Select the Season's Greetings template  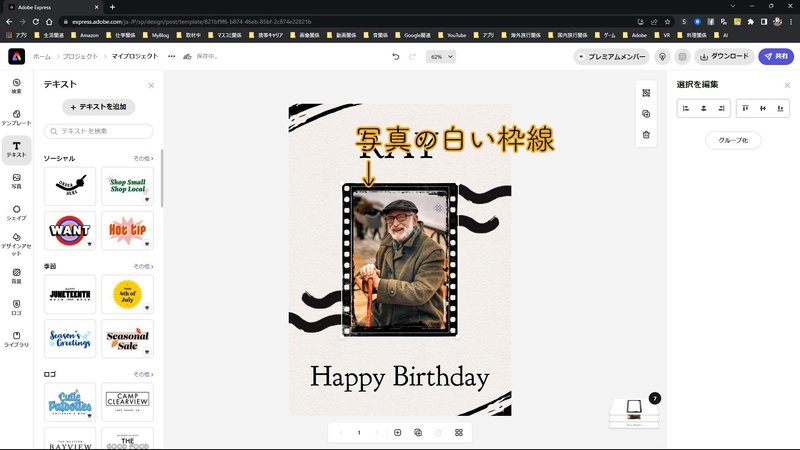click(x=70, y=339)
